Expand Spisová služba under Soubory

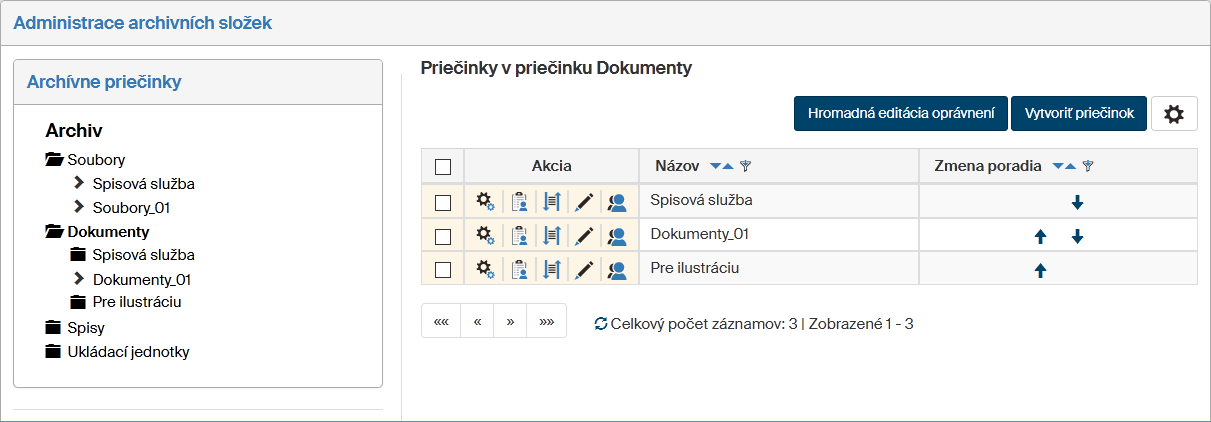point(80,184)
